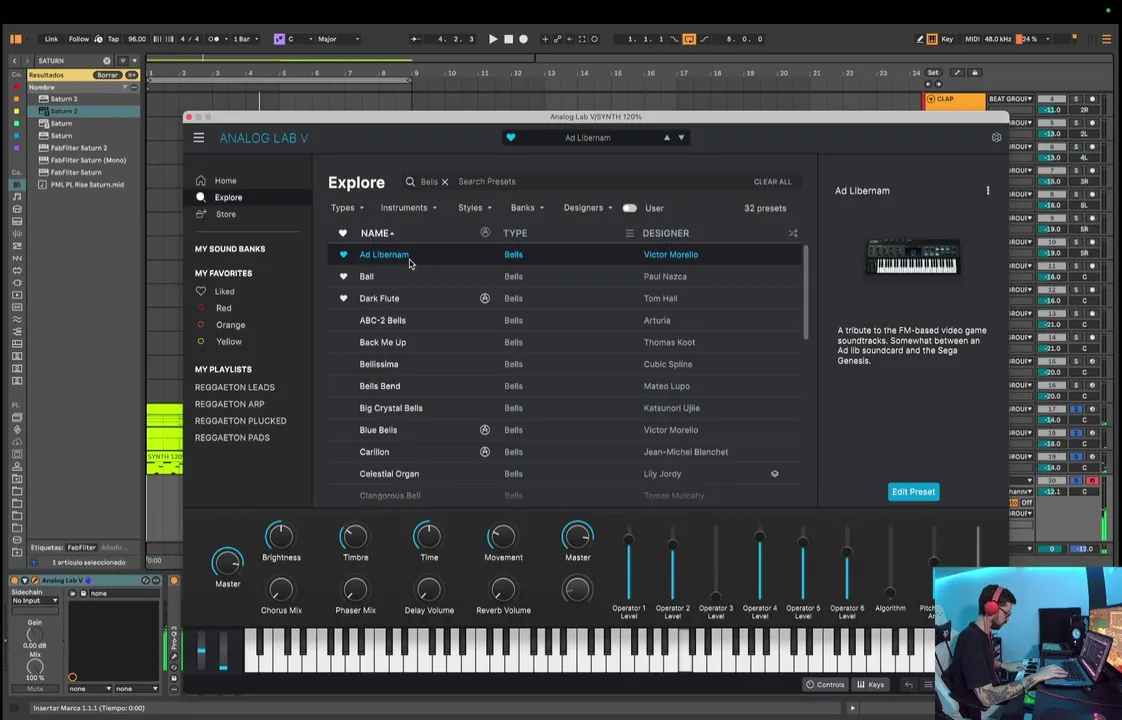Image resolution: width=1122 pixels, height=720 pixels.
Task: Click the Set locator button
Action: 933,73
